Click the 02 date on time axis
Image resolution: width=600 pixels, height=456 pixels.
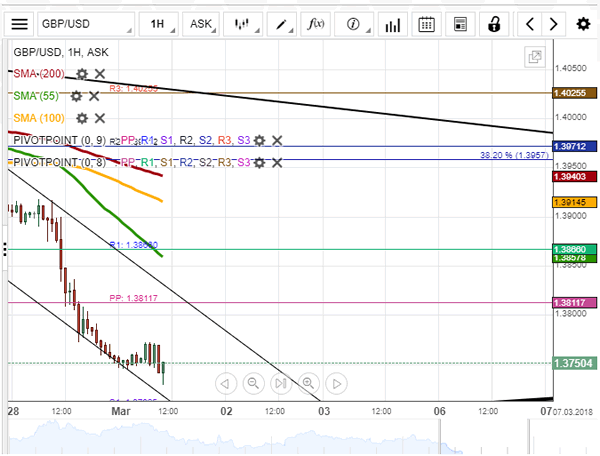(226, 411)
